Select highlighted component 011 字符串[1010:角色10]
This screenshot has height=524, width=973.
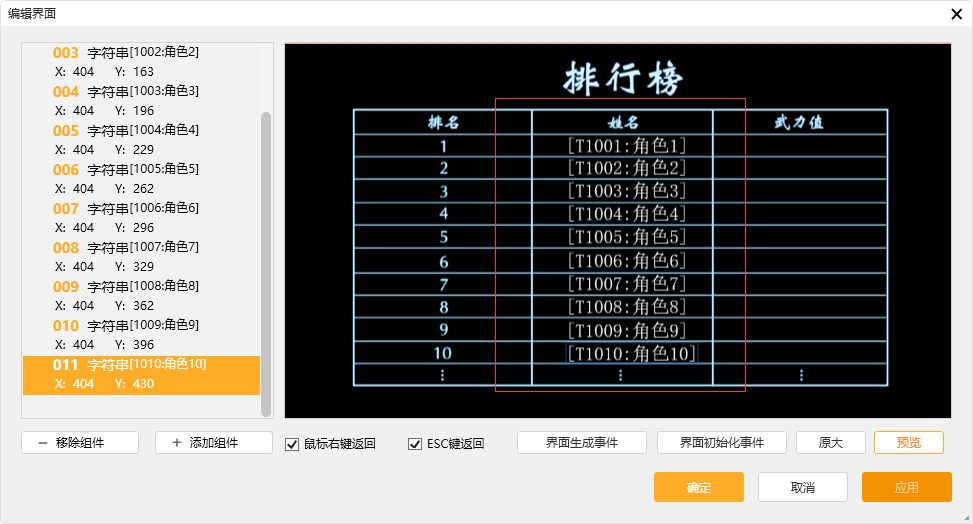140,374
